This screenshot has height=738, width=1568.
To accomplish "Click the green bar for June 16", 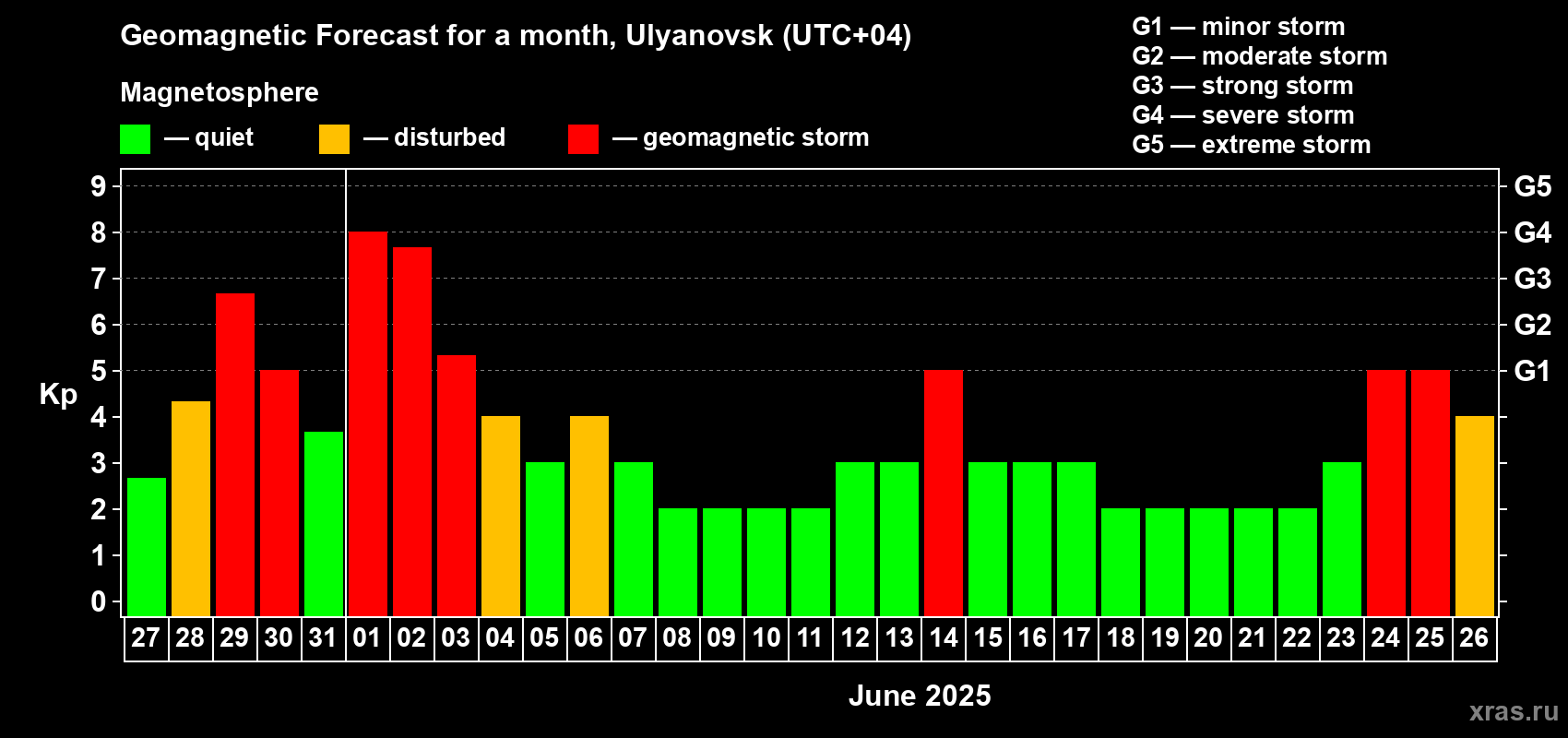I will [x=1032, y=540].
